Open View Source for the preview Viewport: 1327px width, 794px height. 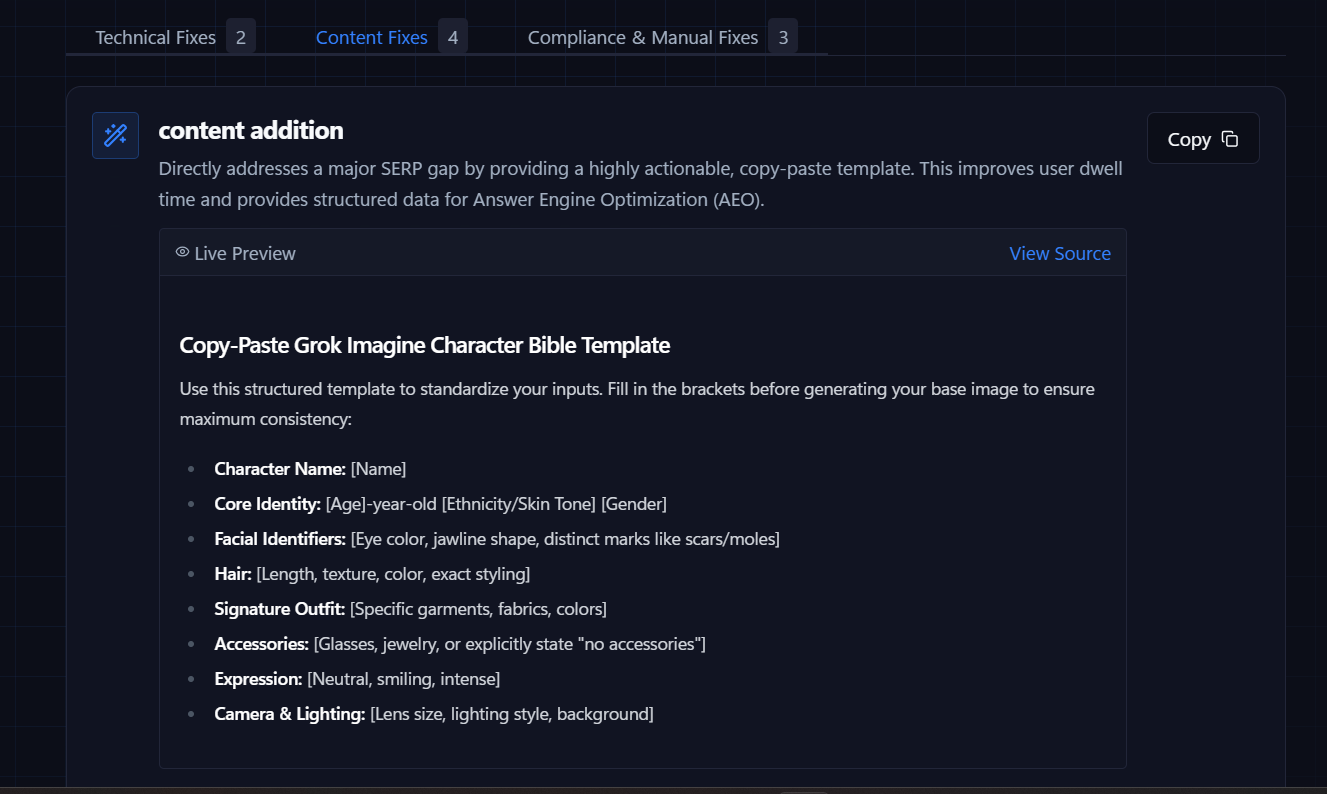1060,253
